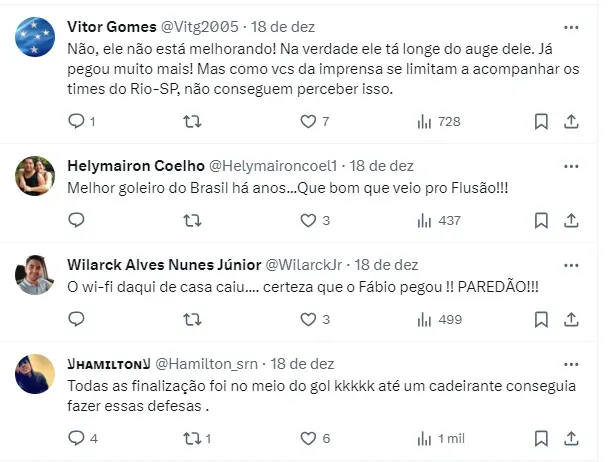The image size is (611, 462).
Task: Share Vitor Gomes's tweet
Action: [x=571, y=121]
